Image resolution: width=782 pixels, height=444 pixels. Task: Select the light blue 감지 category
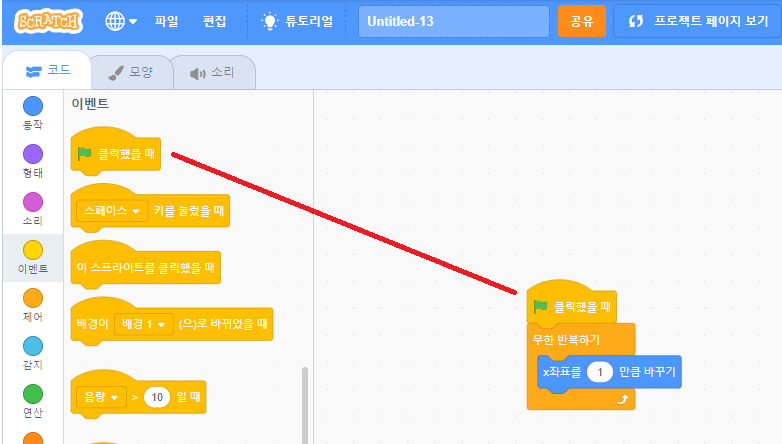[x=33, y=353]
